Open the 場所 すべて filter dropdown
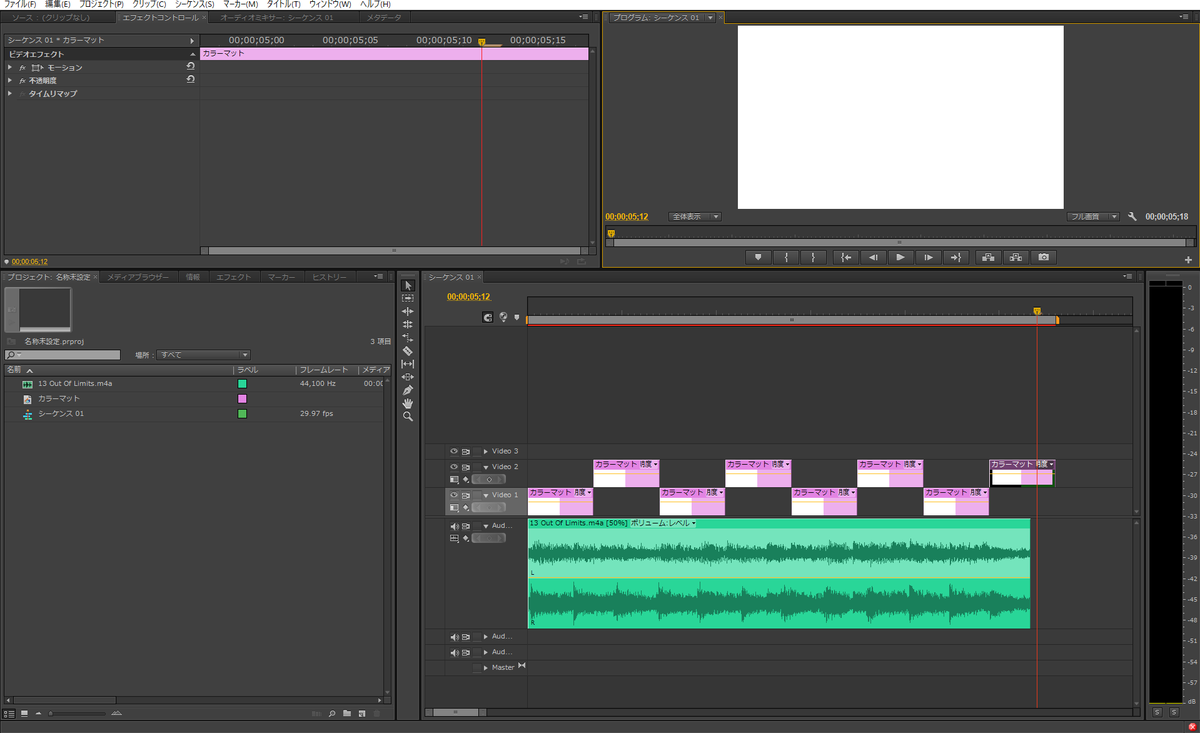 click(x=203, y=355)
